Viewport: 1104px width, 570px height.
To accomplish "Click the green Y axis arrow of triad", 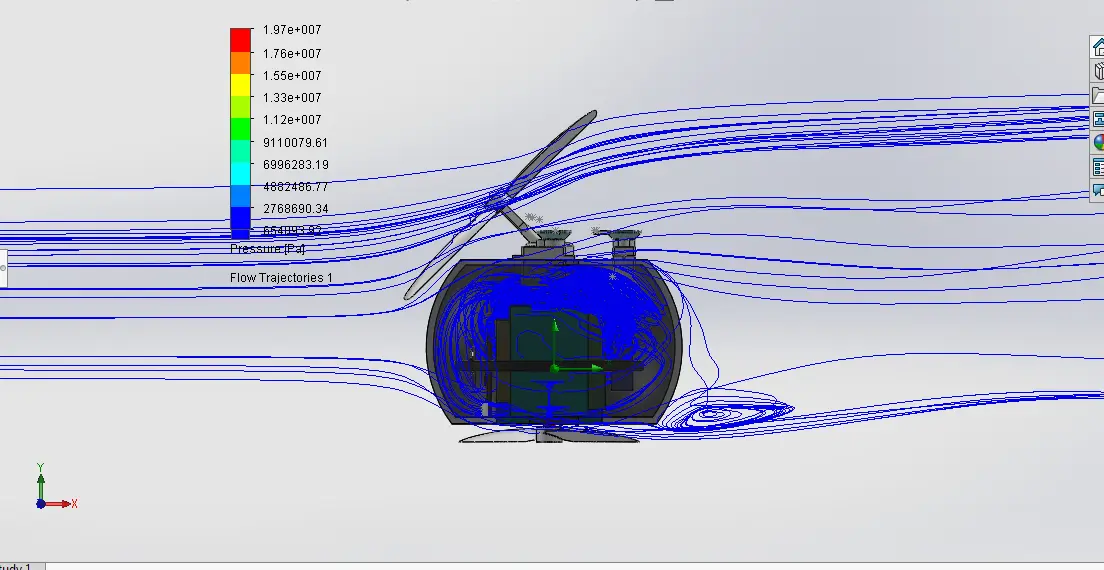I will (41, 473).
